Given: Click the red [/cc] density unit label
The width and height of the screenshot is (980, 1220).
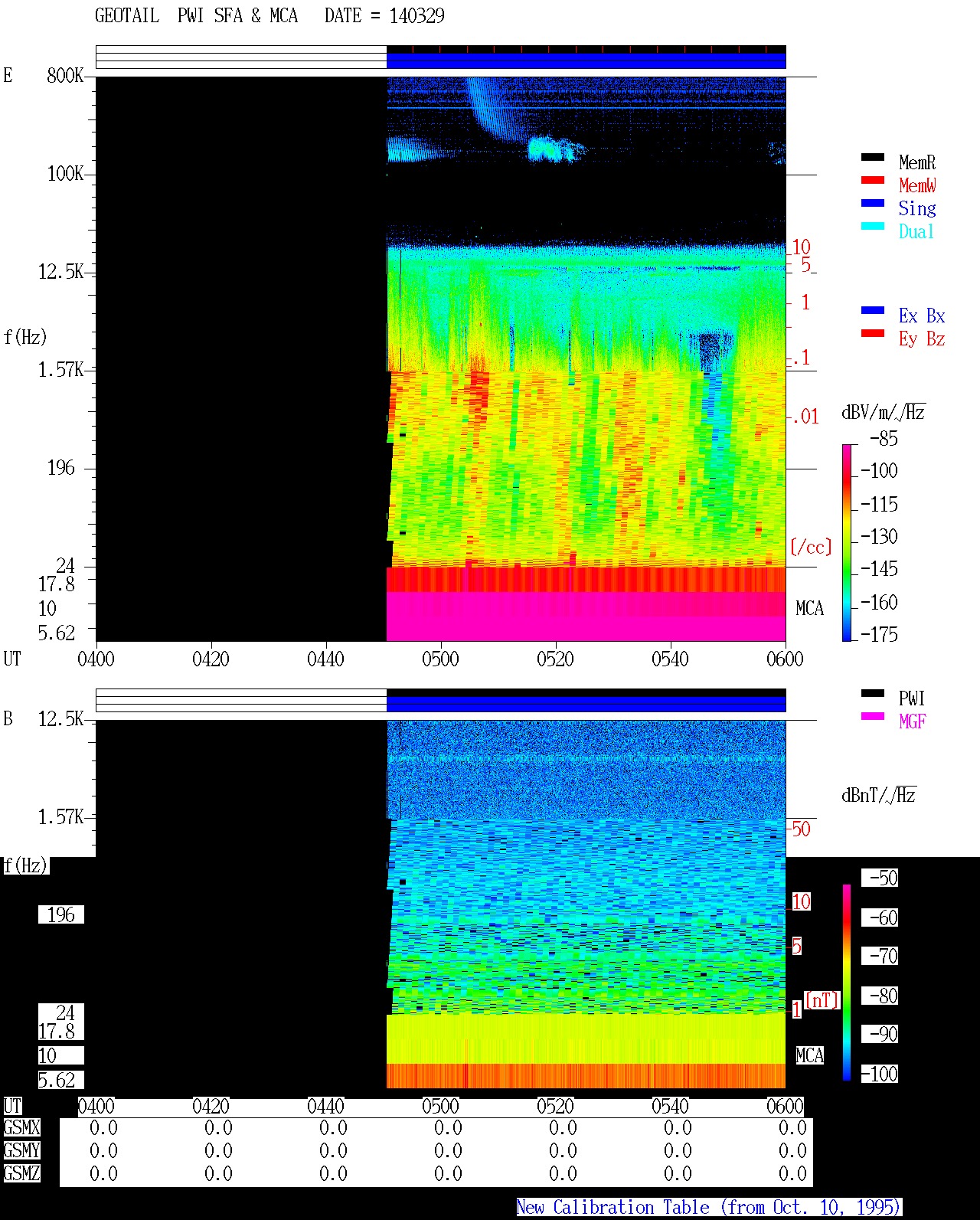Looking at the screenshot, I should (811, 547).
